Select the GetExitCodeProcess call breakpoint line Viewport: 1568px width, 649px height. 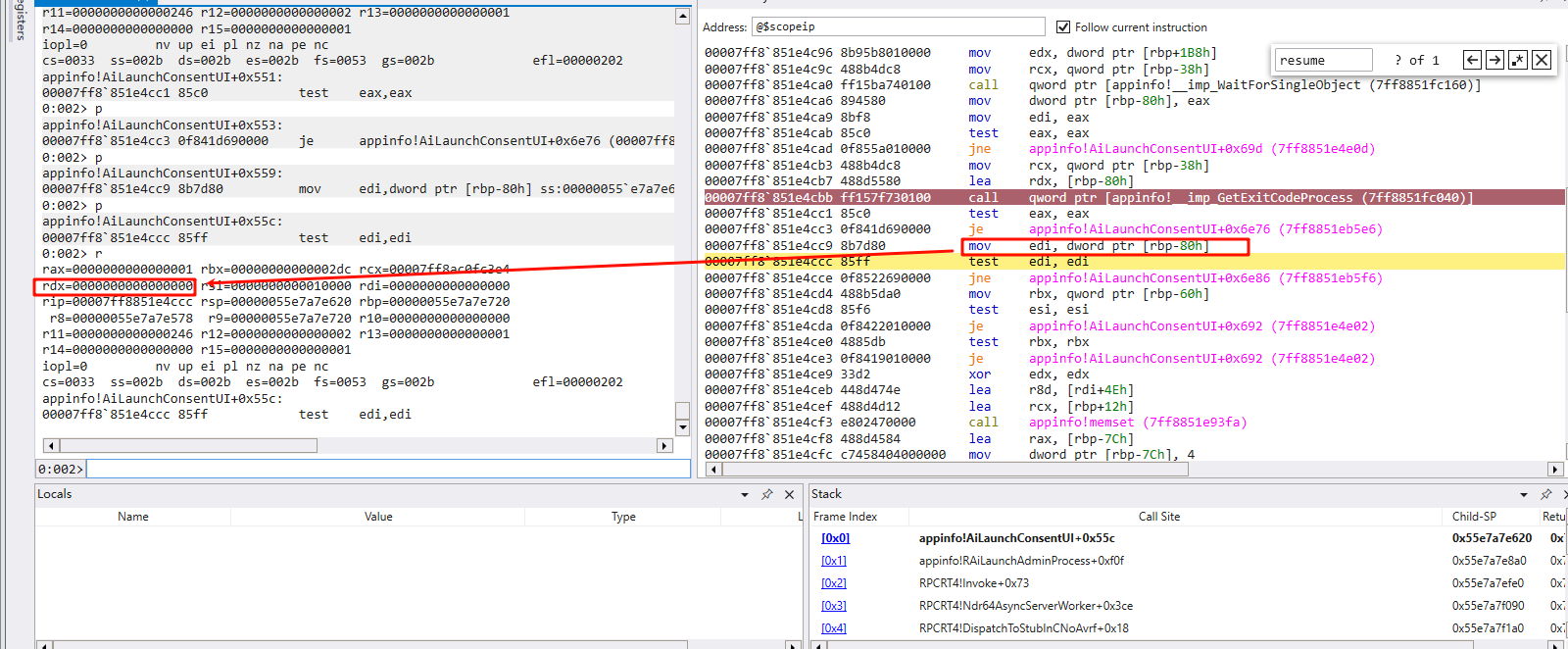pos(1134,197)
